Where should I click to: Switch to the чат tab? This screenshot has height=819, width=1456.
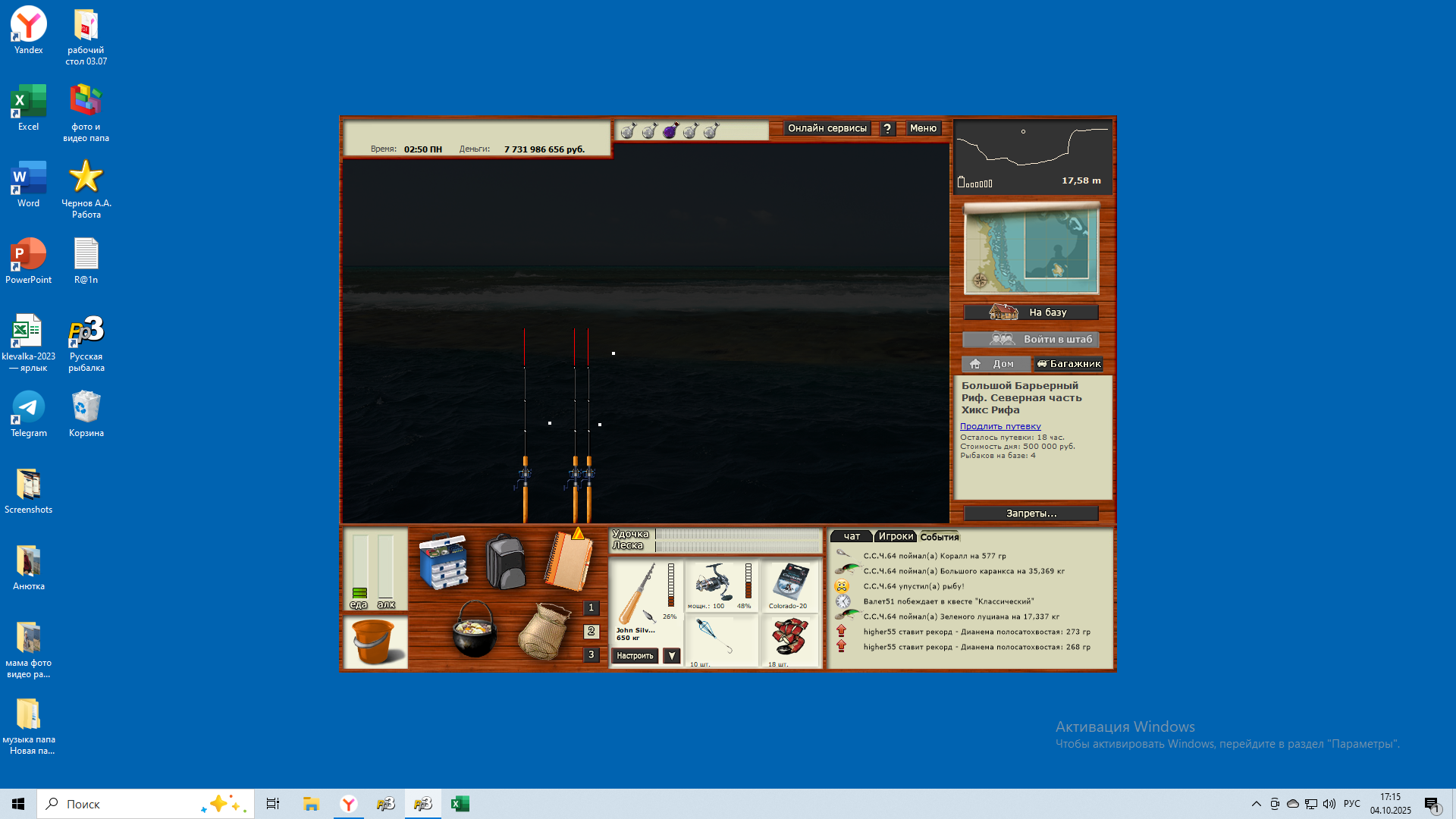tap(852, 536)
